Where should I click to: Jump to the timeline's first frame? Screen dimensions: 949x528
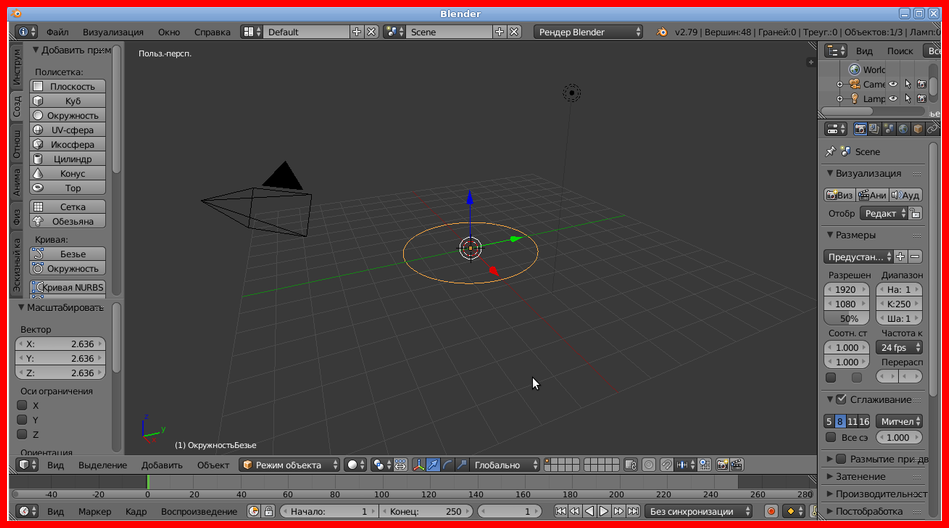tap(561, 512)
